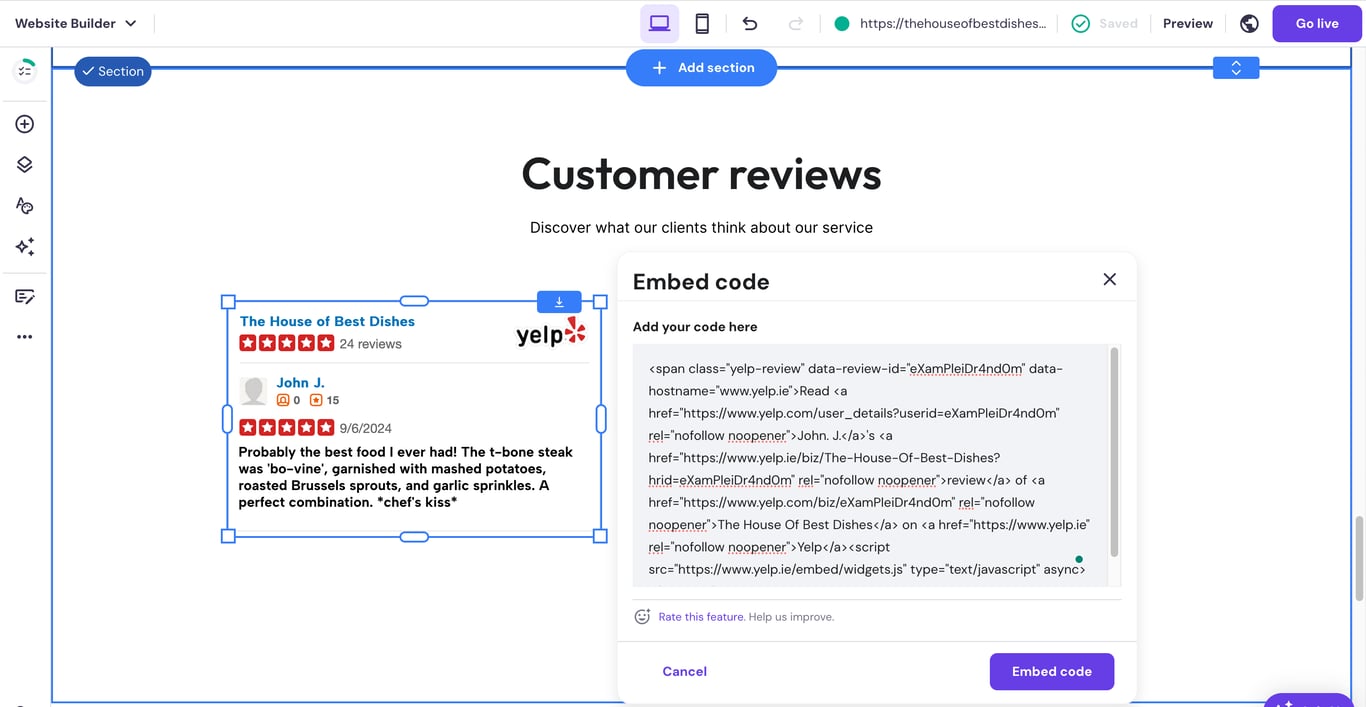This screenshot has width=1366, height=707.
Task: Switch to desktop view
Action: [x=659, y=22]
